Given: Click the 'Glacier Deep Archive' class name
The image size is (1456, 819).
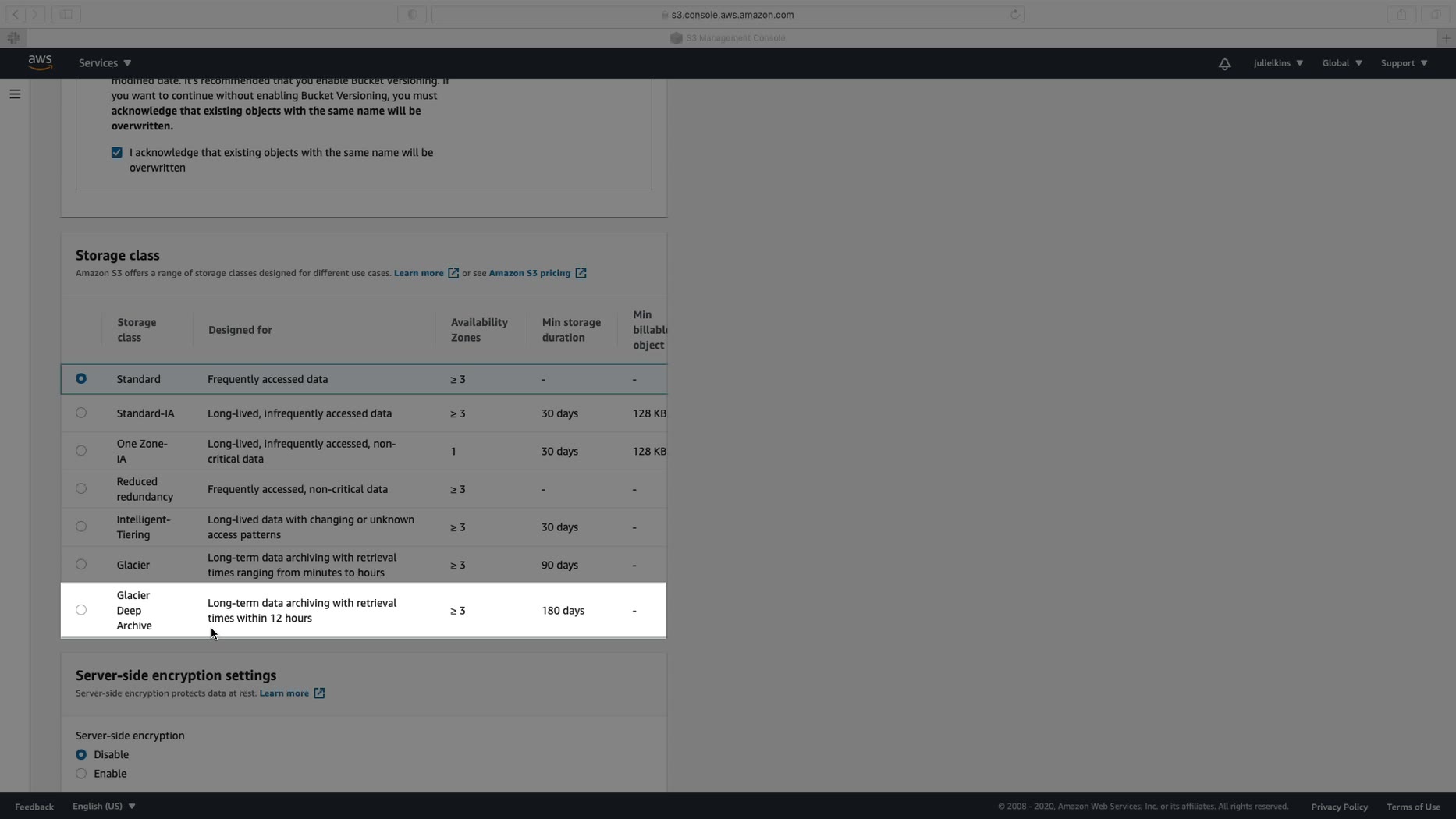Looking at the screenshot, I should click(134, 611).
